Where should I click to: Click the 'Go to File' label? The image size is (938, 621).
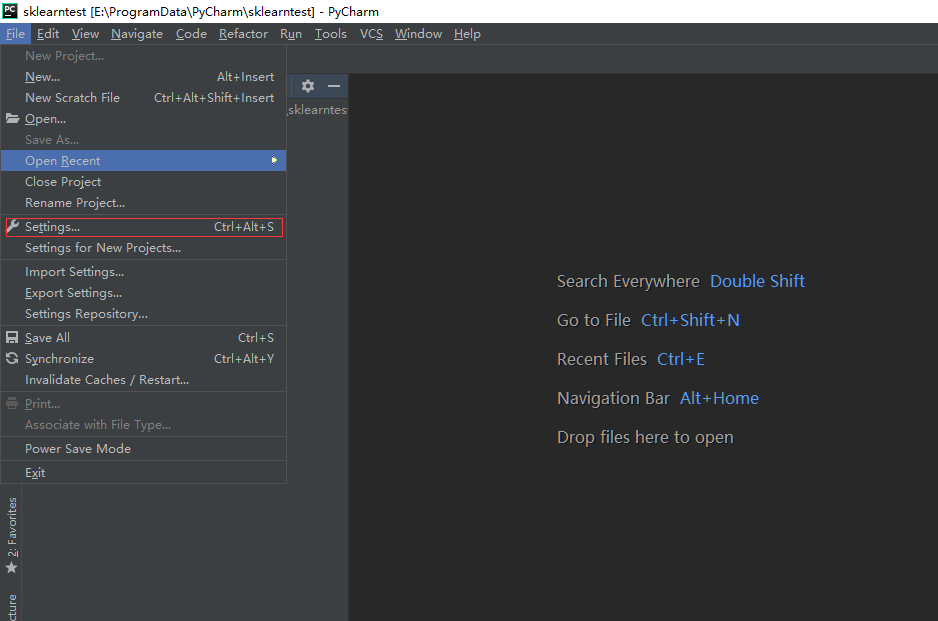[x=593, y=320]
